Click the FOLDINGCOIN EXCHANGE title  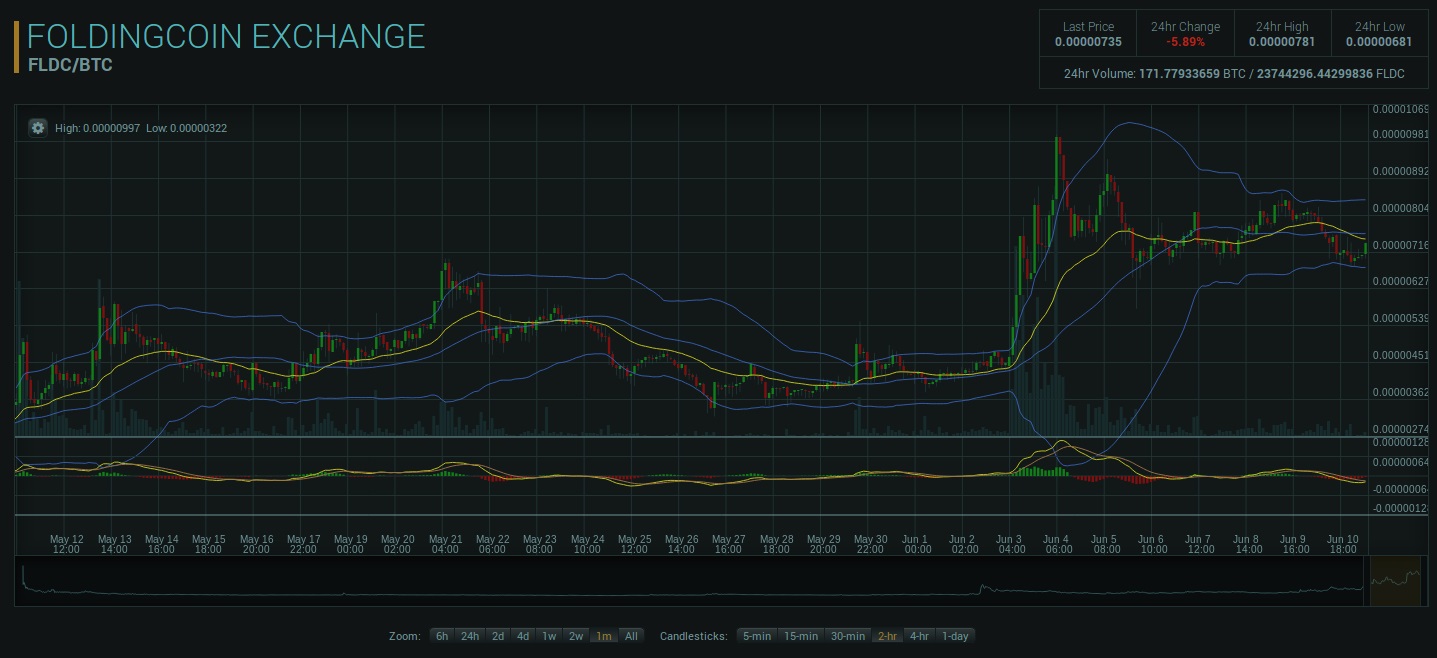coord(226,37)
